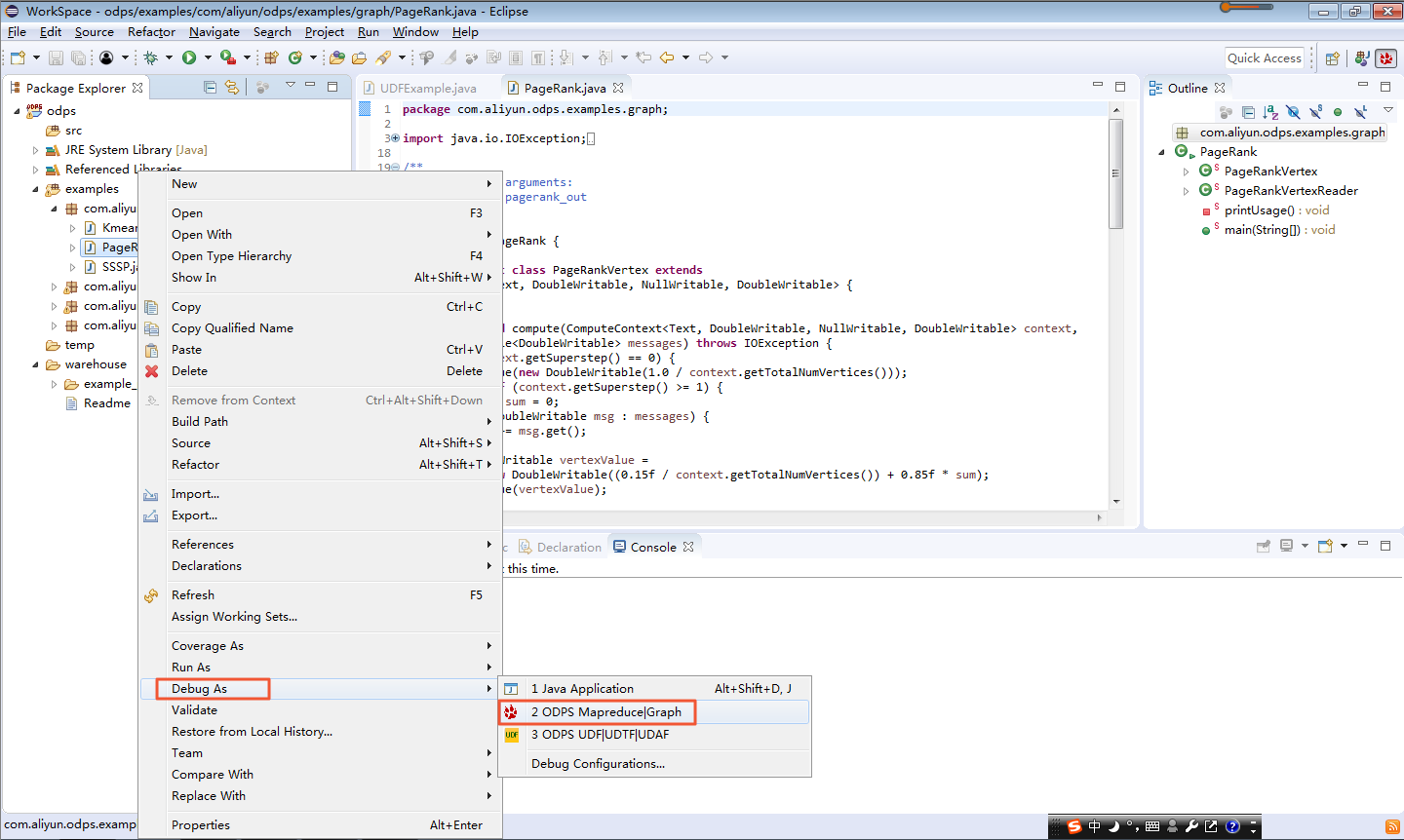Click 'Properties' in the context menu
Viewport: 1404px width, 840px height.
point(201,825)
